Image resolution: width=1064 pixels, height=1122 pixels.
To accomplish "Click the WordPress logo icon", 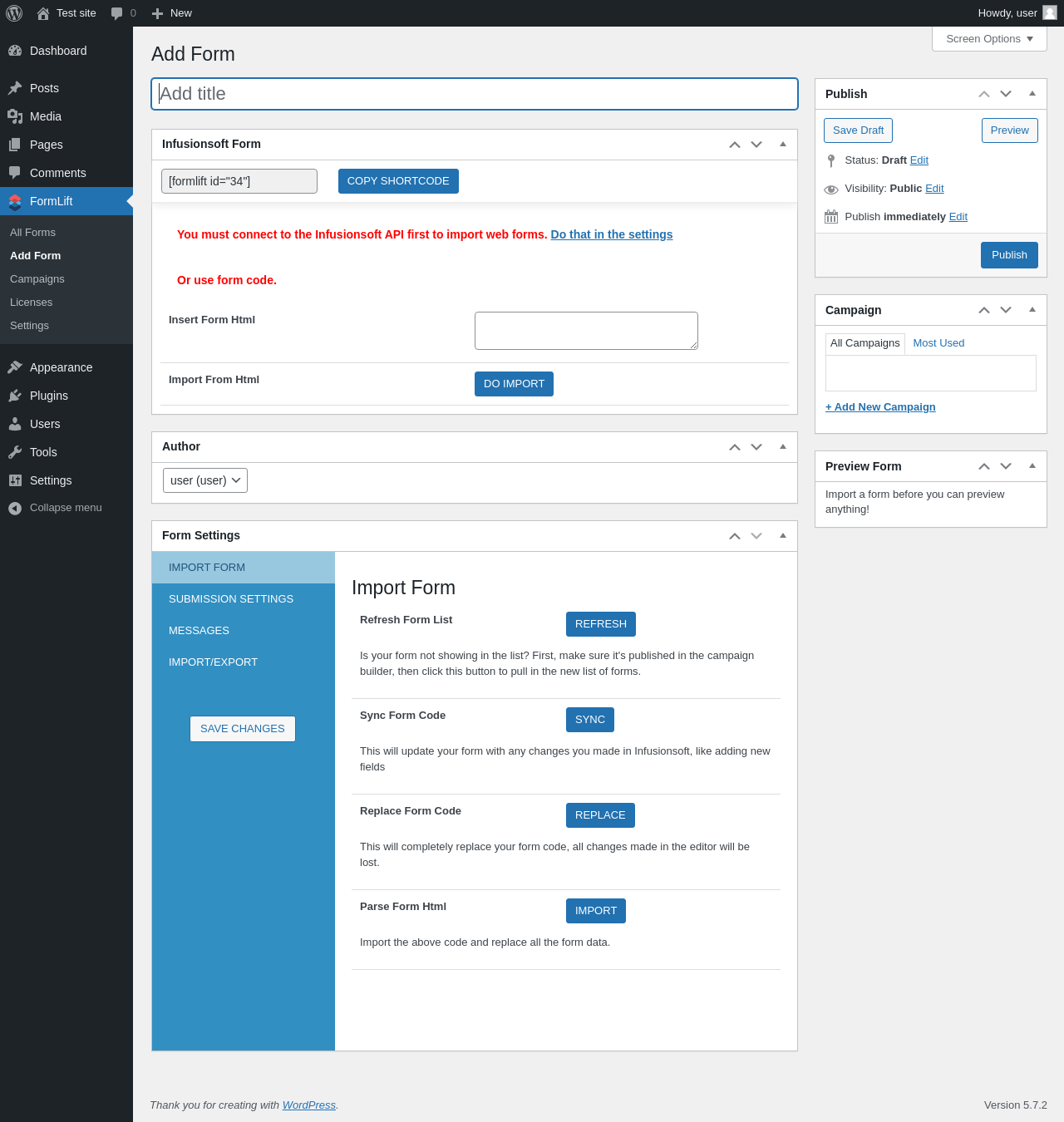I will point(14,13).
